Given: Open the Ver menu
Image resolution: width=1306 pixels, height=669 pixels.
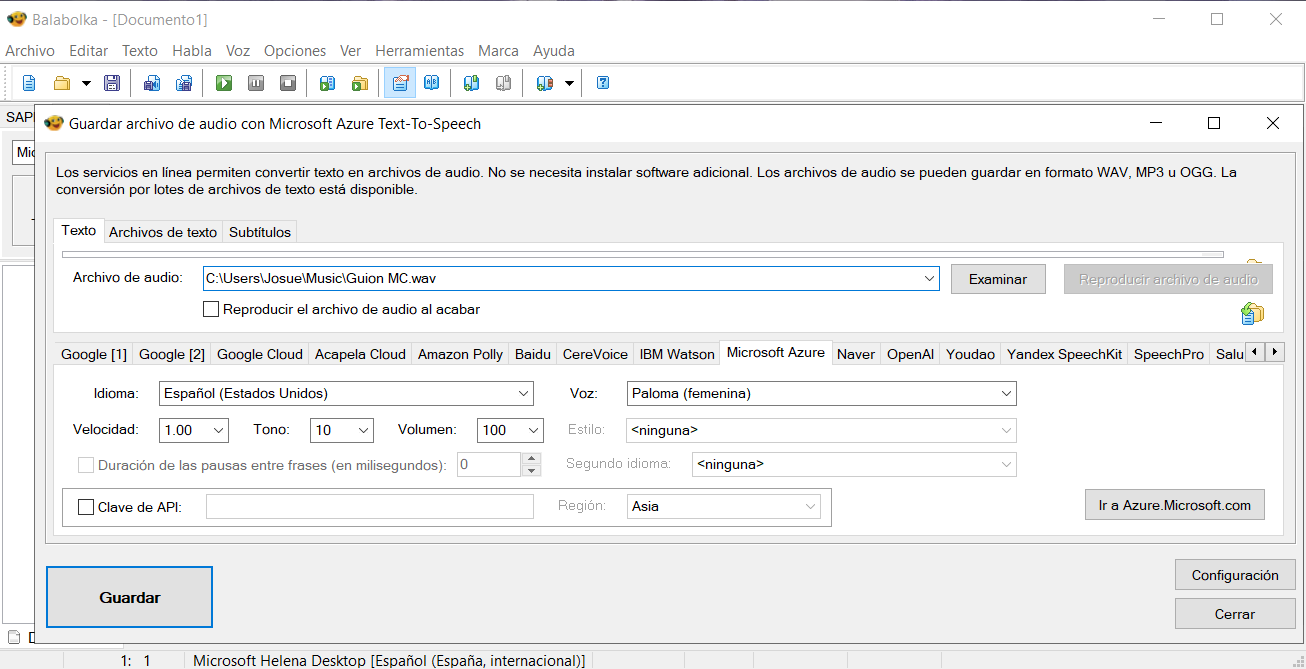Looking at the screenshot, I should tap(351, 51).
